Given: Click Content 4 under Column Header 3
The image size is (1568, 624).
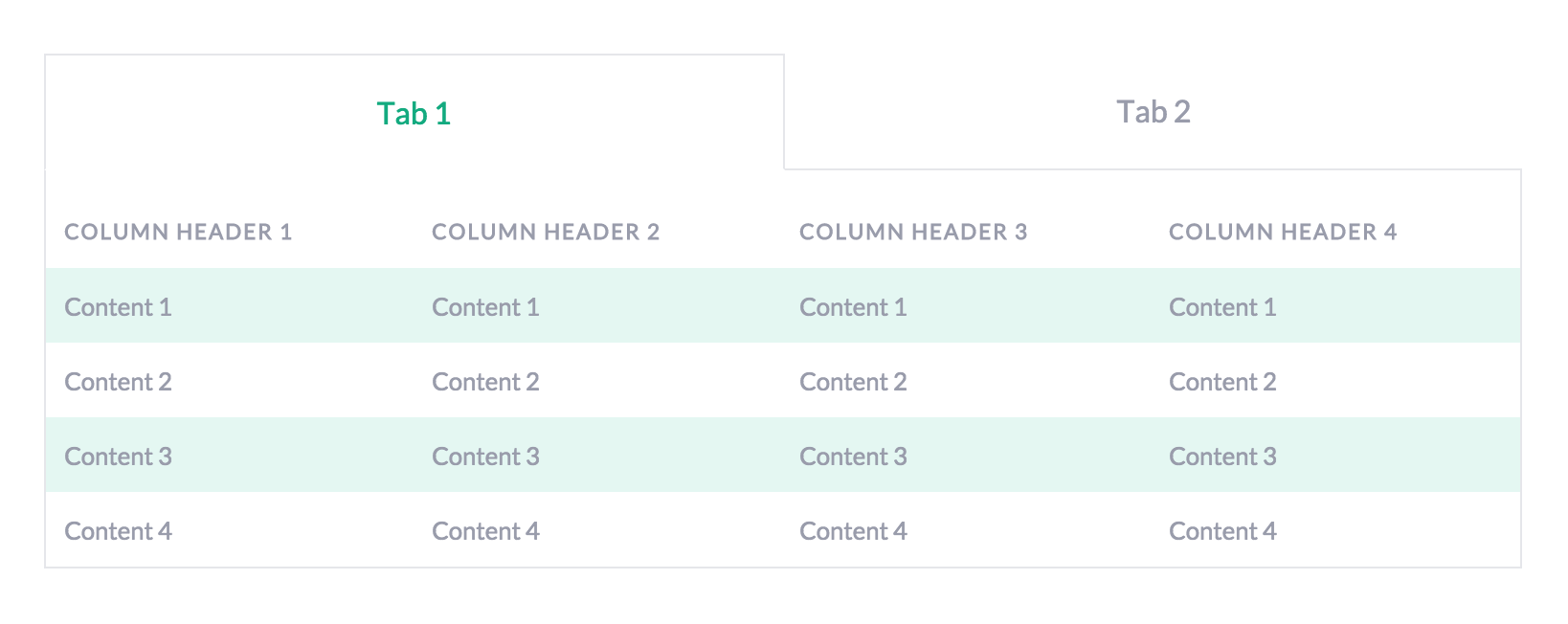Looking at the screenshot, I should (853, 530).
